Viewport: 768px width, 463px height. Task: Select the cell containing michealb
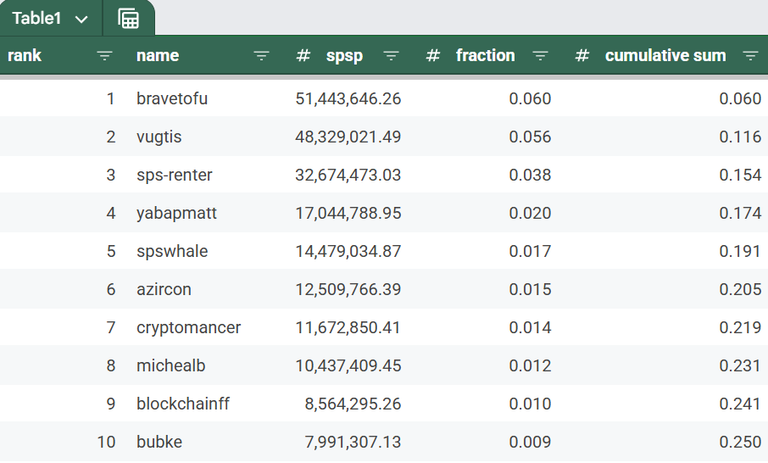[170, 366]
